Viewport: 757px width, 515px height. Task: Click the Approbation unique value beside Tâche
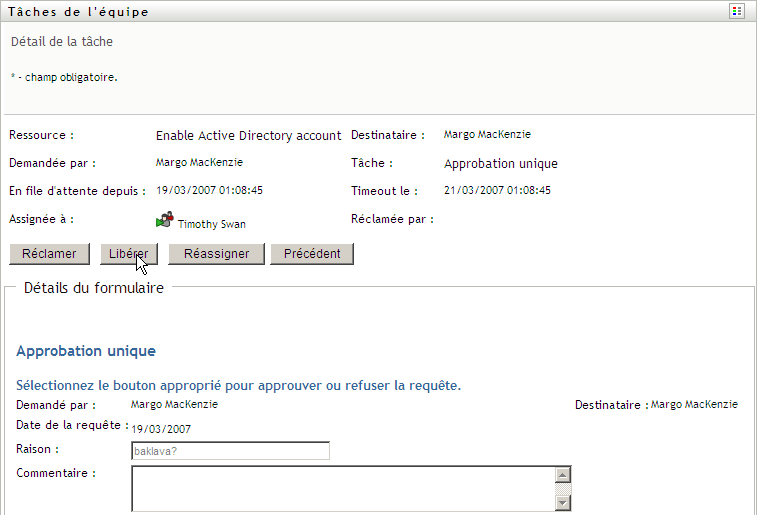pos(501,164)
